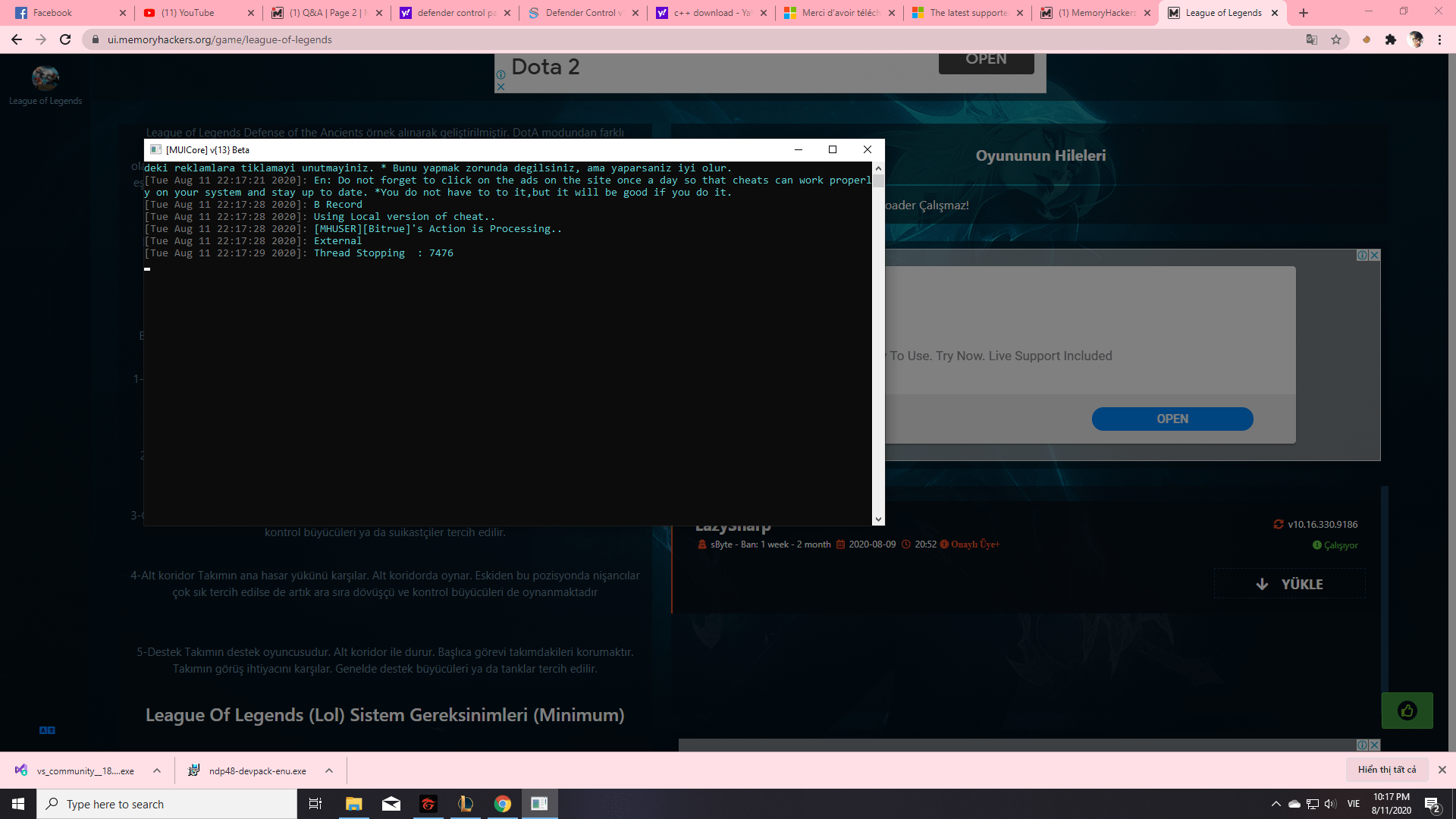Click the Google Translate icon in address bar
The height and width of the screenshot is (819, 1456).
(x=1311, y=39)
